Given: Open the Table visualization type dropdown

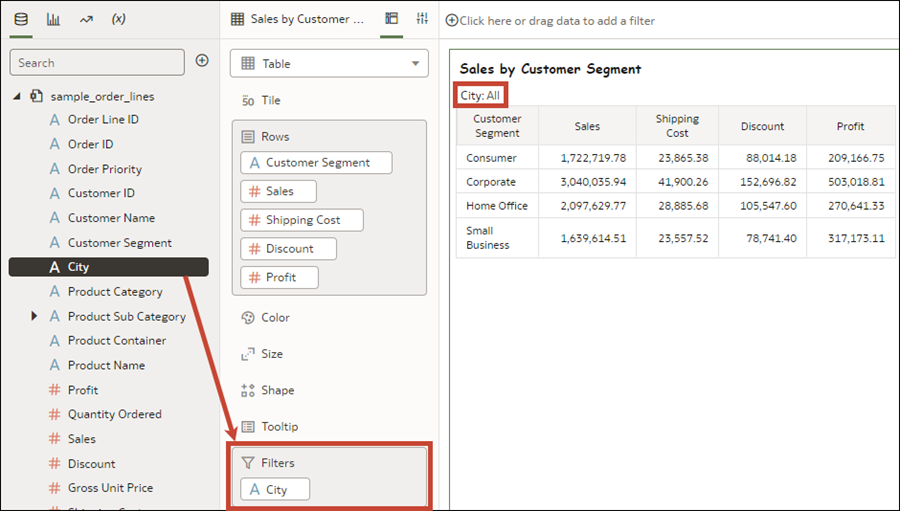Looking at the screenshot, I should (x=329, y=63).
